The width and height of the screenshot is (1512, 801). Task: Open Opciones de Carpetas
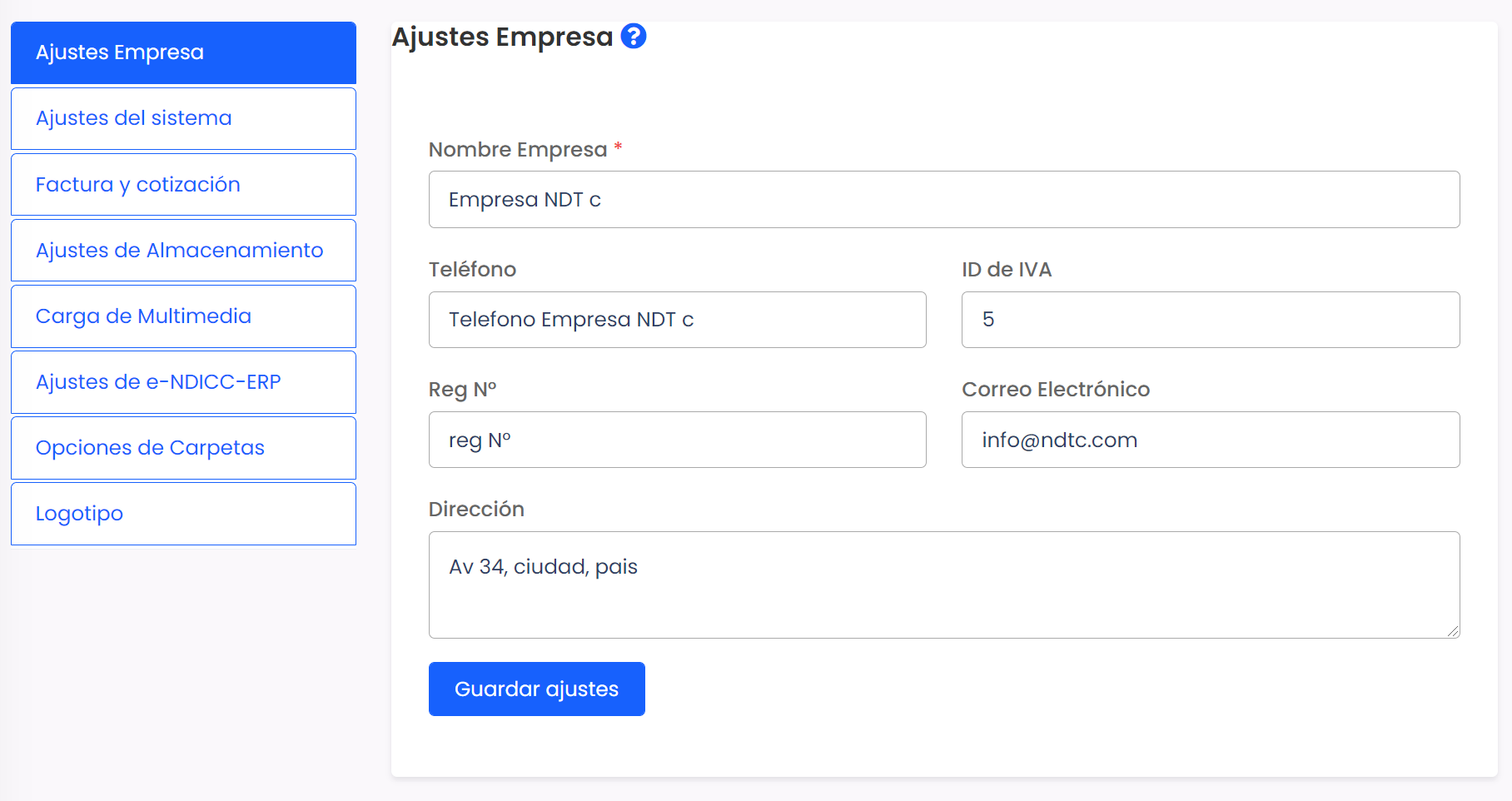pos(183,448)
